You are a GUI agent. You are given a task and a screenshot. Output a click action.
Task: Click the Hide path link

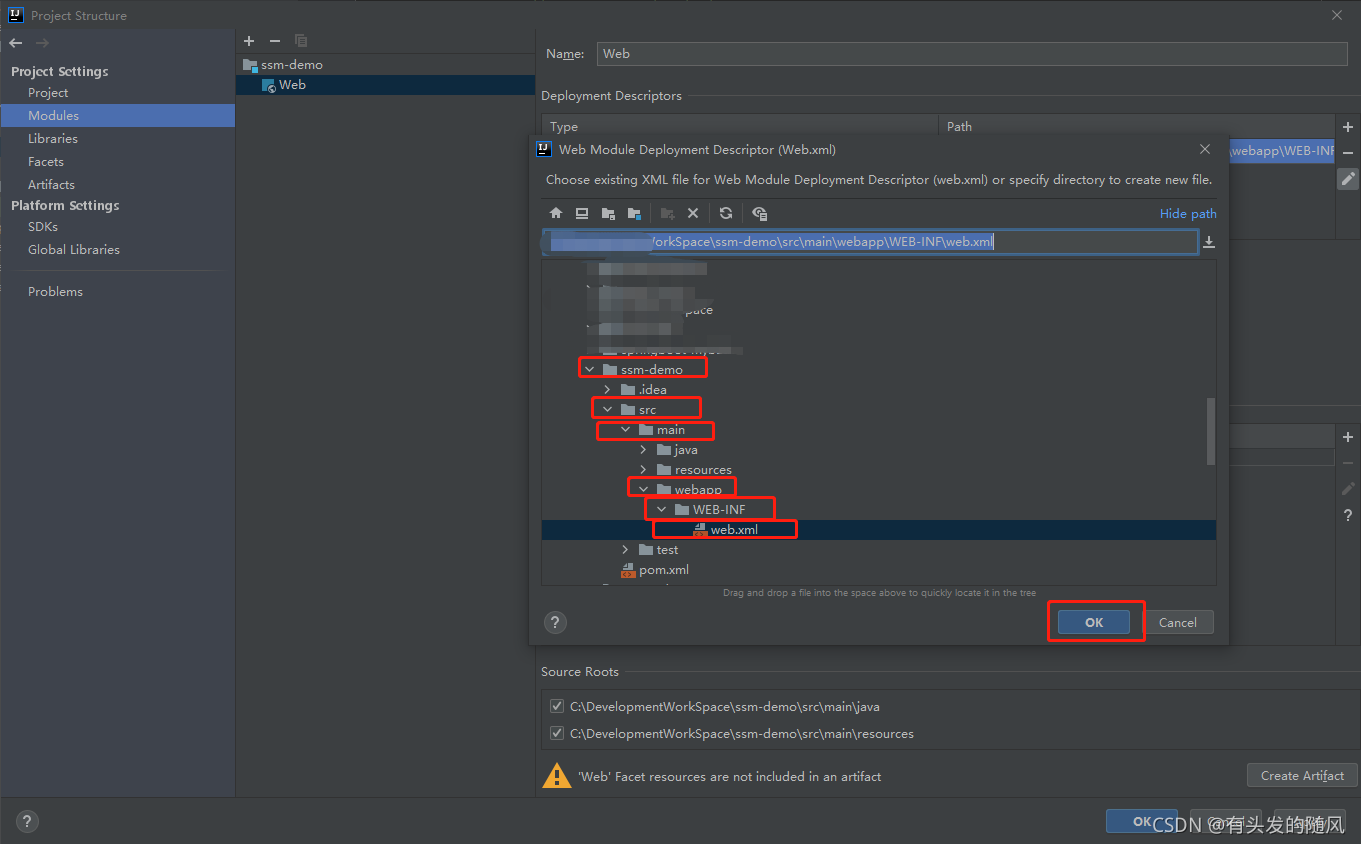tap(1188, 213)
